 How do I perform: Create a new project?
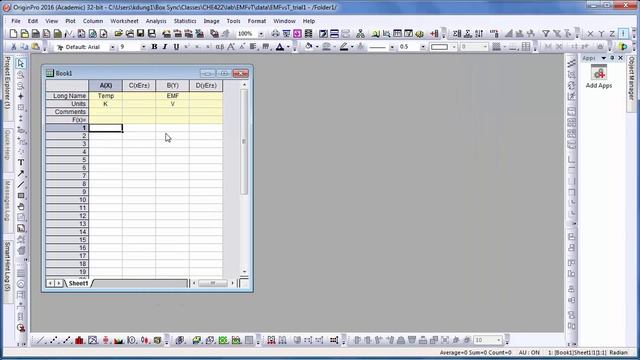[13, 33]
